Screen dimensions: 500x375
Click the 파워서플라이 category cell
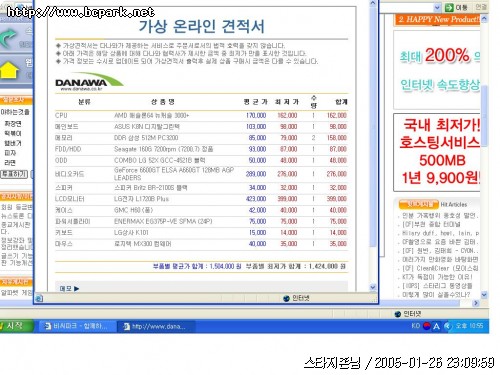pyautogui.click(x=73, y=221)
